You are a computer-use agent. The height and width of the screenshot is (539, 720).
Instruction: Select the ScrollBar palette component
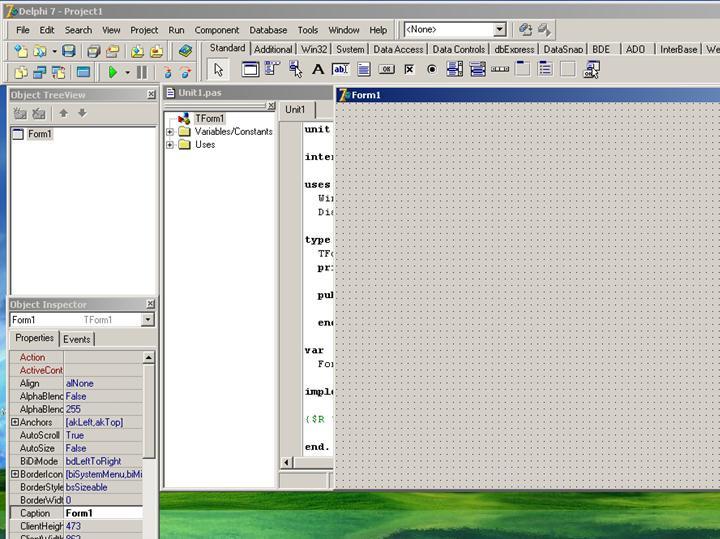pos(500,70)
